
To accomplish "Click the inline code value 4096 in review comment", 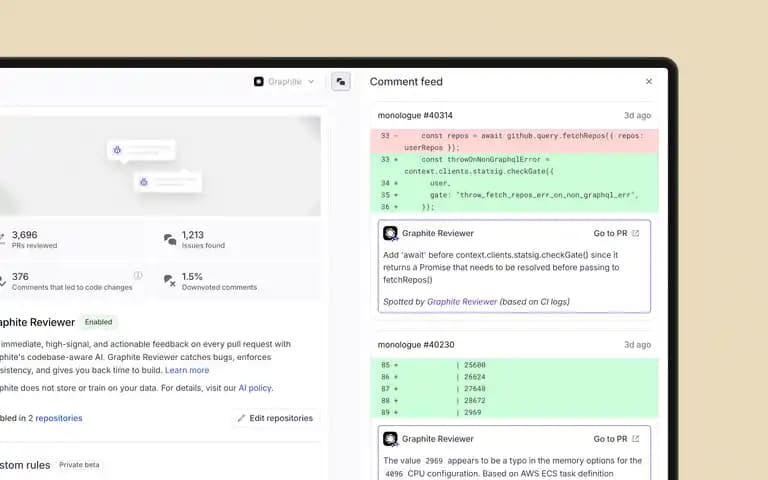I will click(x=394, y=474).
